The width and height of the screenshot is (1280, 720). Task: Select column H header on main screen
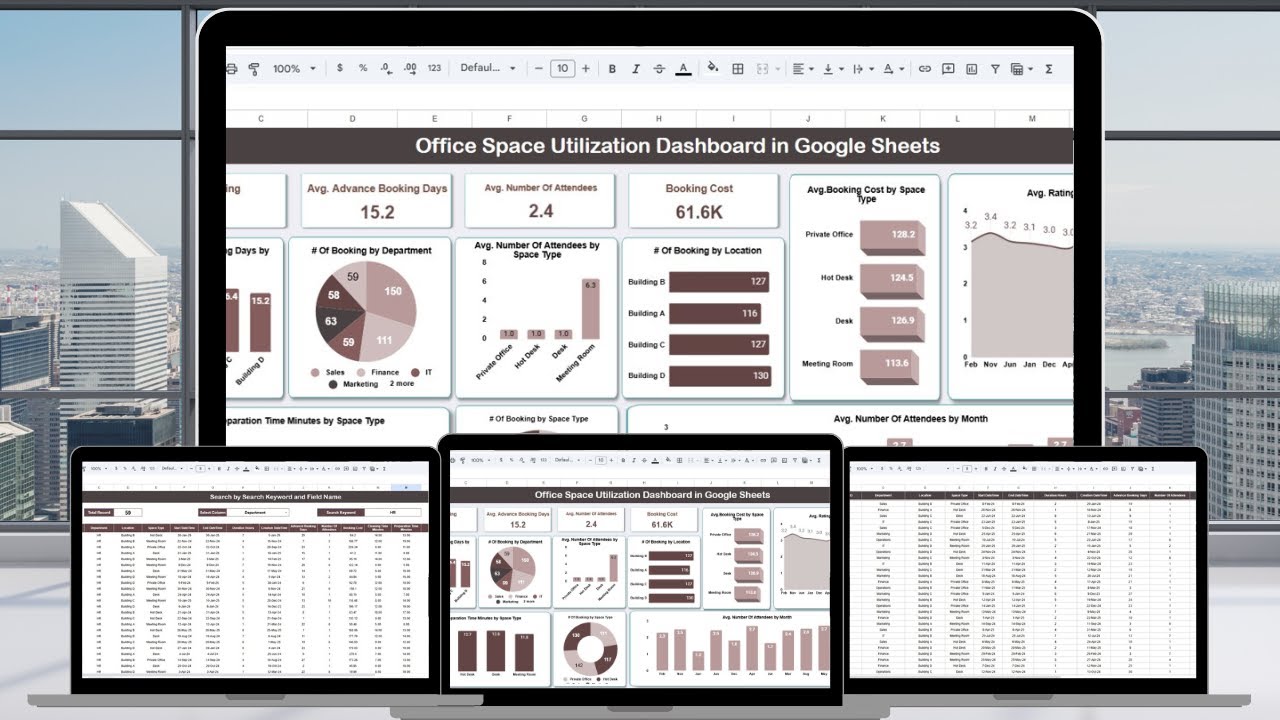659,119
